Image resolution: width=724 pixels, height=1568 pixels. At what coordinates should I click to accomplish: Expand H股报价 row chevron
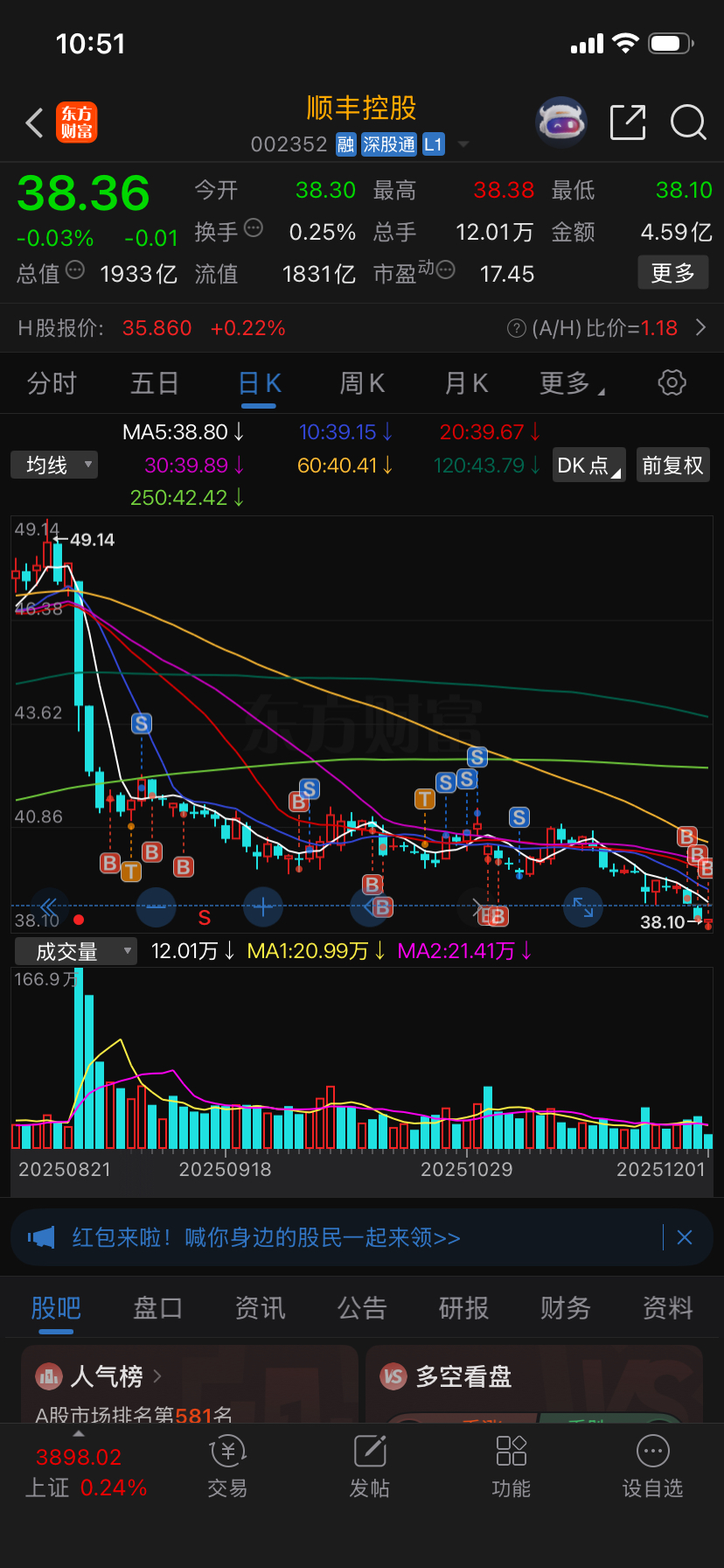[x=700, y=328]
